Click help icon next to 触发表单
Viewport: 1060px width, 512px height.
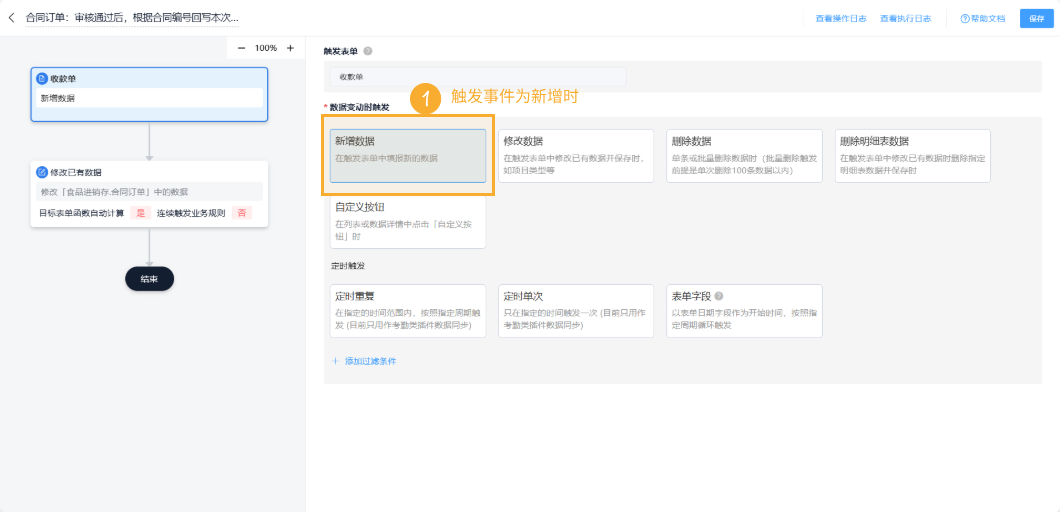point(368,51)
